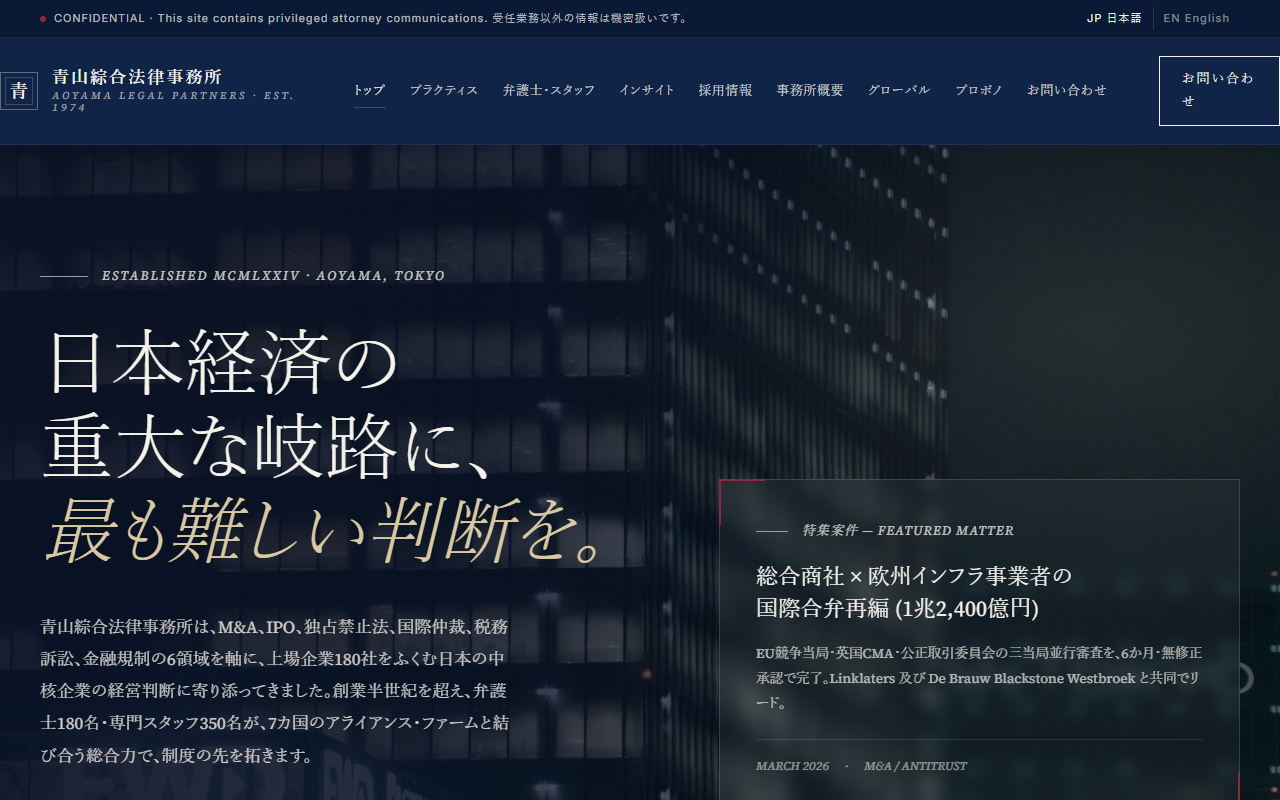Click お問い合わせ text link in navigation
The width and height of the screenshot is (1280, 800).
[x=1067, y=90]
